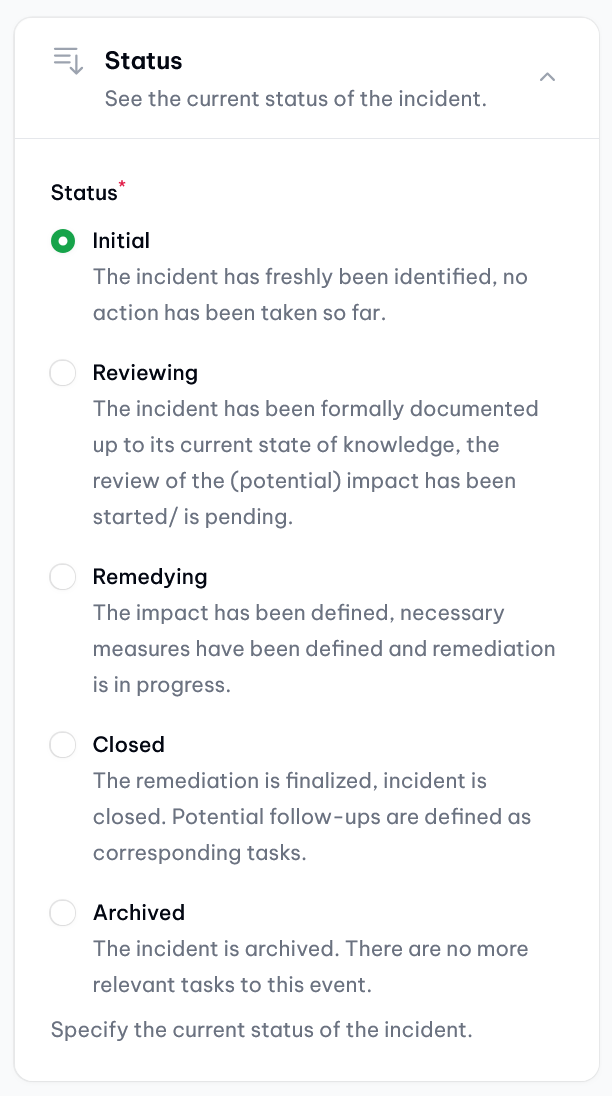Click the Archived option label text
This screenshot has height=1096, width=612.
139,912
